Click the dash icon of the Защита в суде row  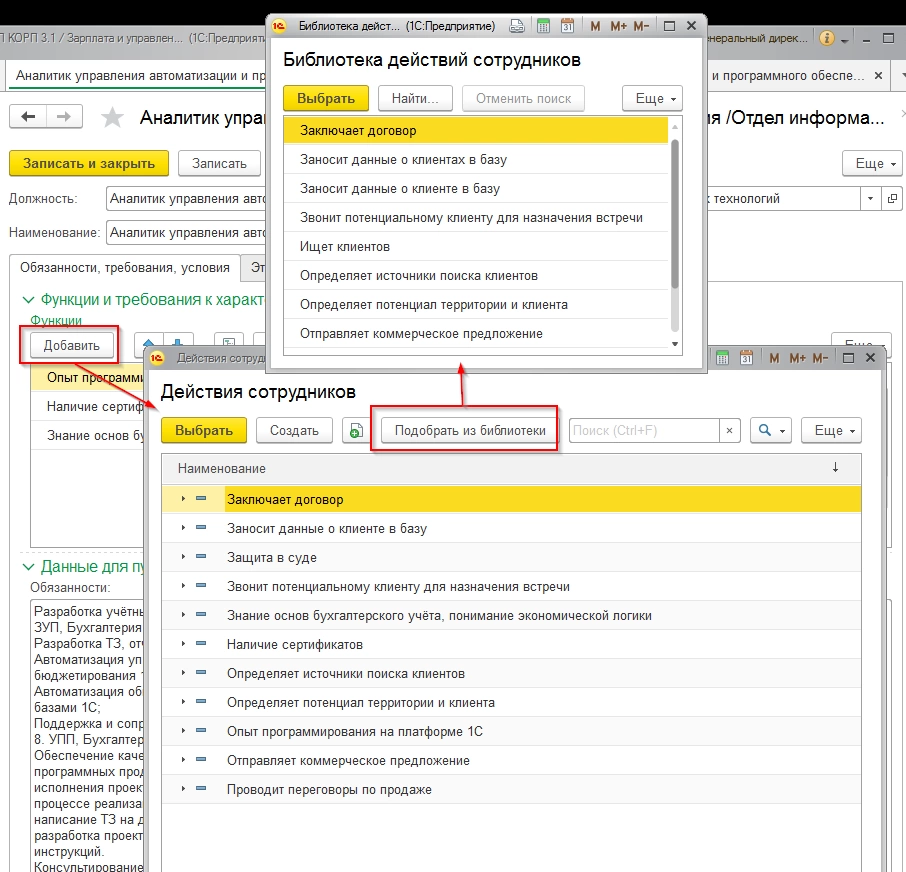pos(201,556)
